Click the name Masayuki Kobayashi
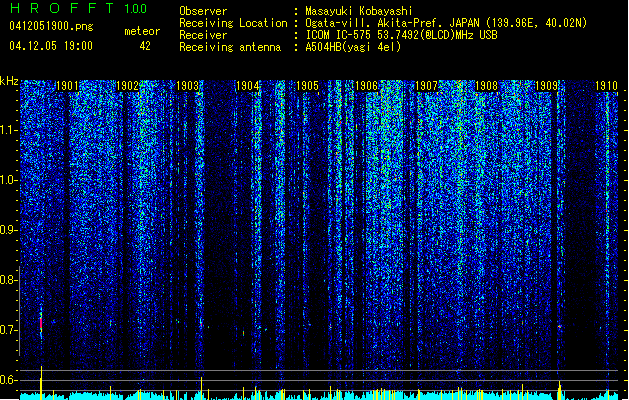The height and width of the screenshot is (400, 629). point(359,11)
